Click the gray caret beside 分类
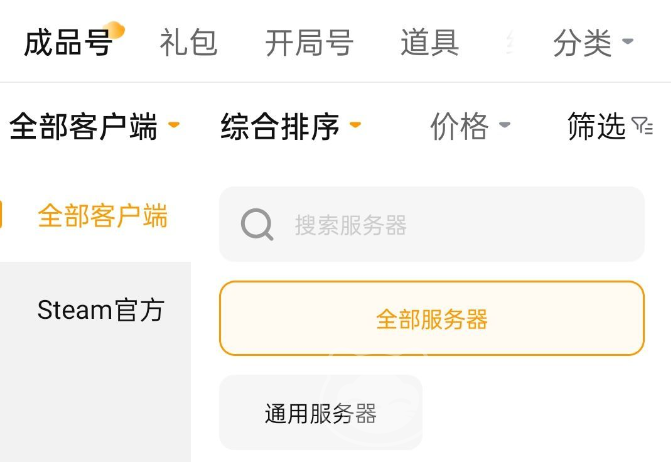671x467 pixels. tap(628, 42)
